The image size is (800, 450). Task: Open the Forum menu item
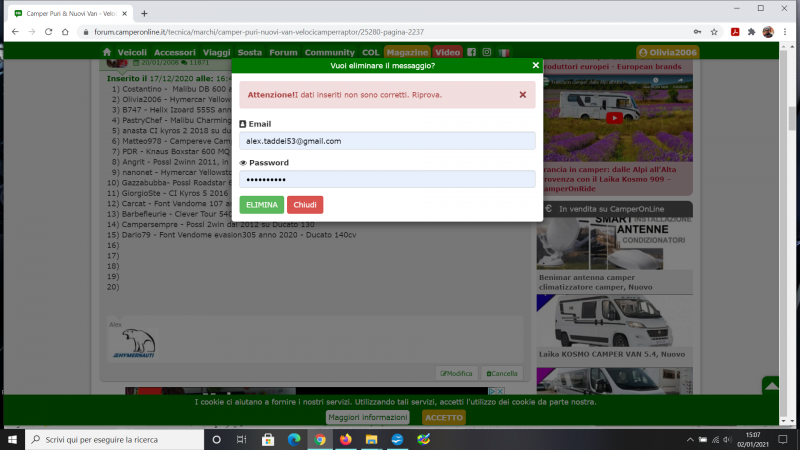pyautogui.click(x=283, y=52)
